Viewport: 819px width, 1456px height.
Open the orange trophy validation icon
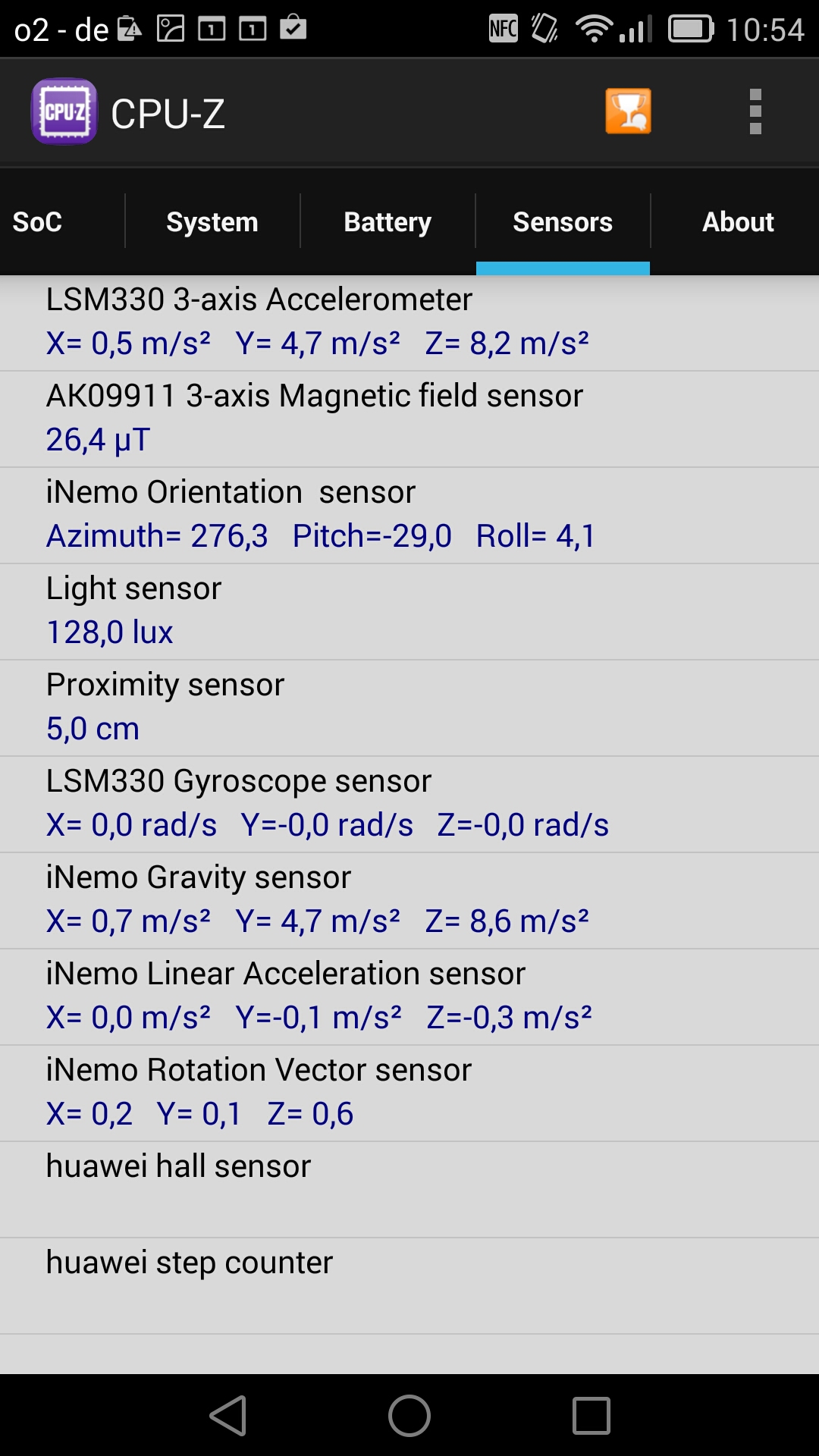[628, 111]
